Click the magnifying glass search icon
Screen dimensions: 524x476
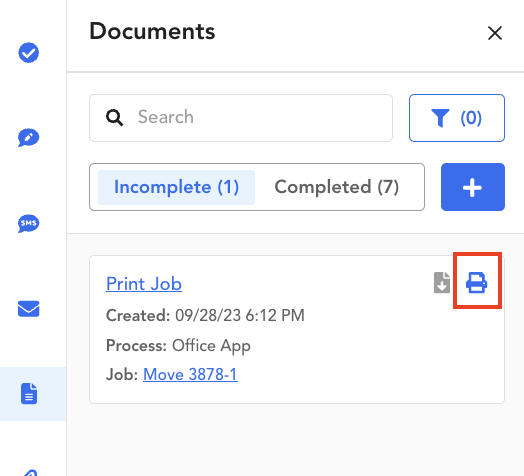pos(114,118)
